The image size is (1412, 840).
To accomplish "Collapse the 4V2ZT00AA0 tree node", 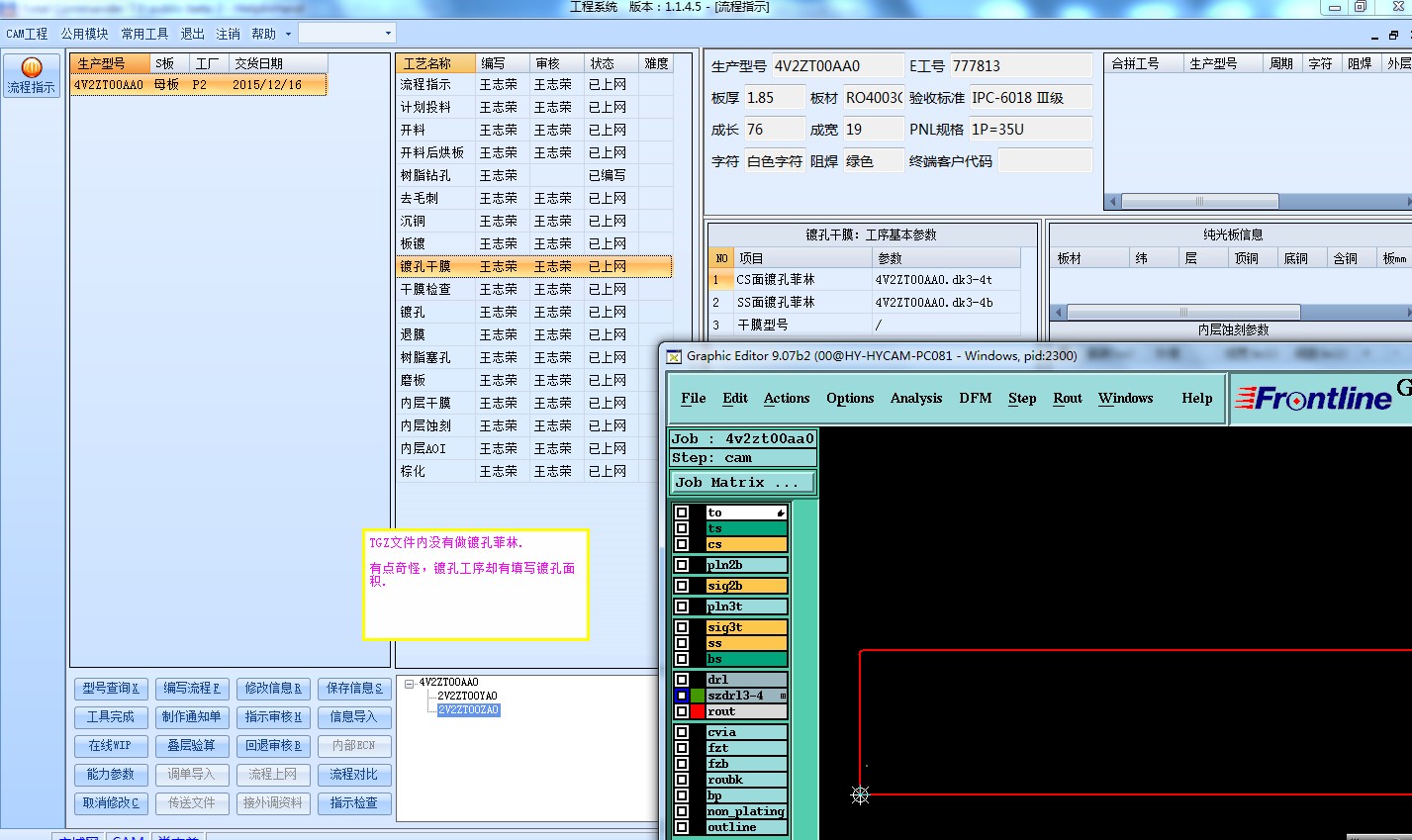I will 409,683.
